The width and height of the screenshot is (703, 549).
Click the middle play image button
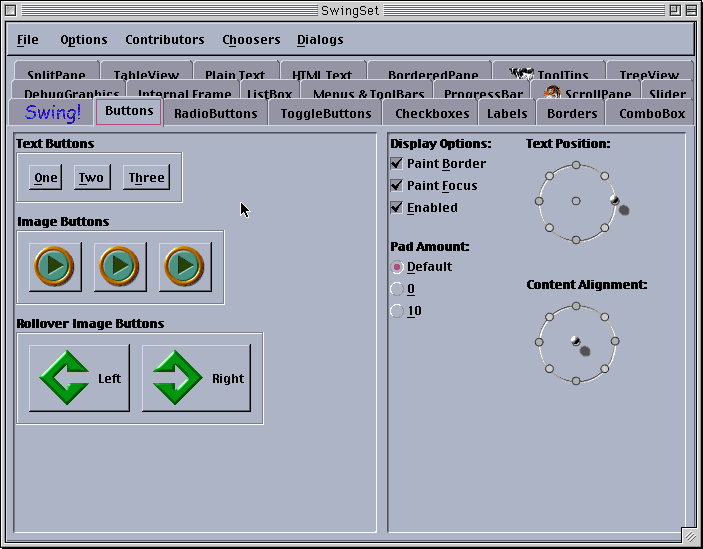coord(119,267)
